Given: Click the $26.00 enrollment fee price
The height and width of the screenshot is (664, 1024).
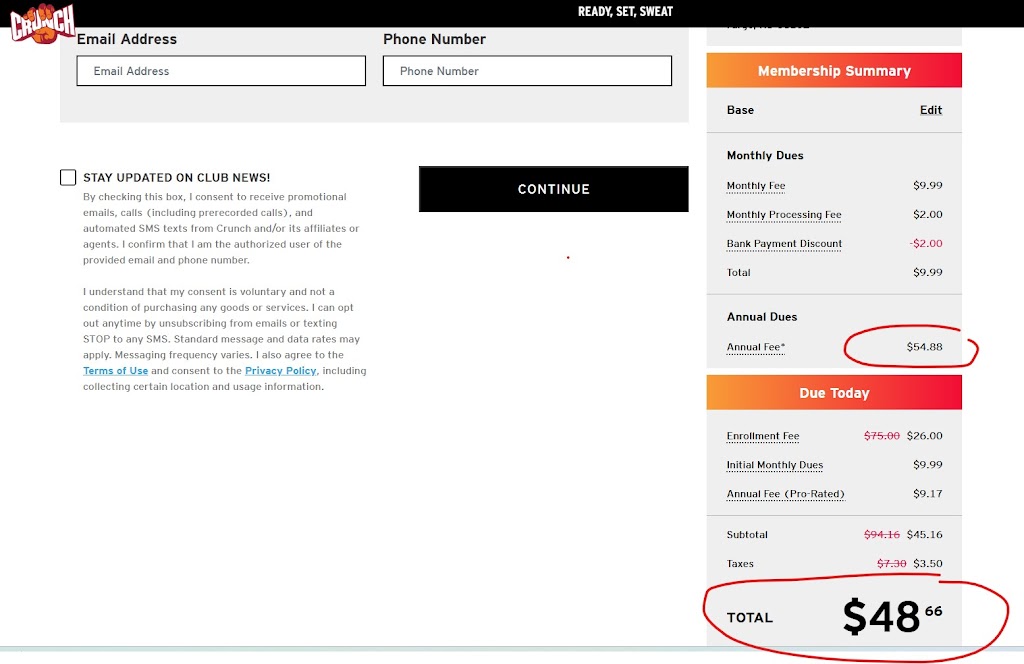Looking at the screenshot, I should [924, 435].
